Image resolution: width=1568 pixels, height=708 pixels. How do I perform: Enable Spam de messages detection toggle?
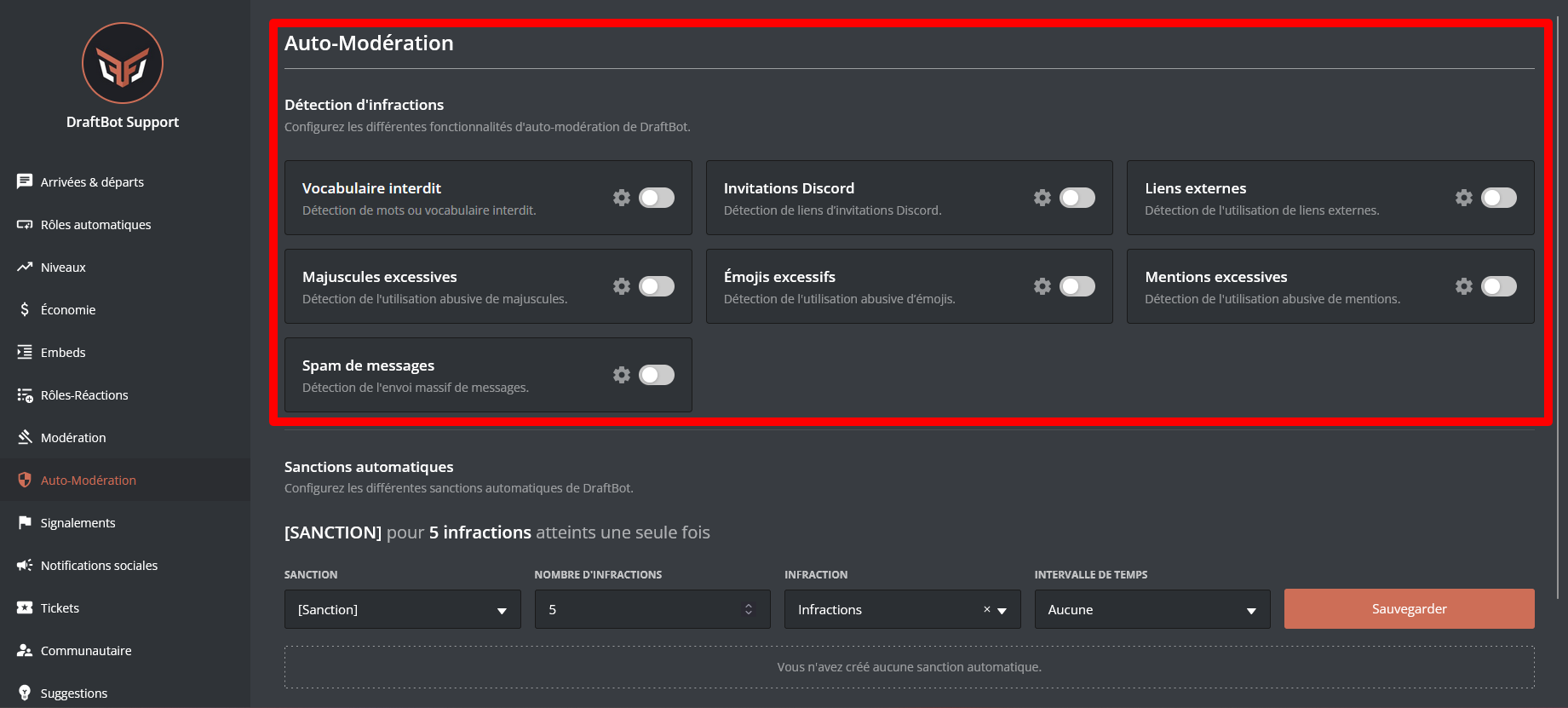(x=657, y=375)
